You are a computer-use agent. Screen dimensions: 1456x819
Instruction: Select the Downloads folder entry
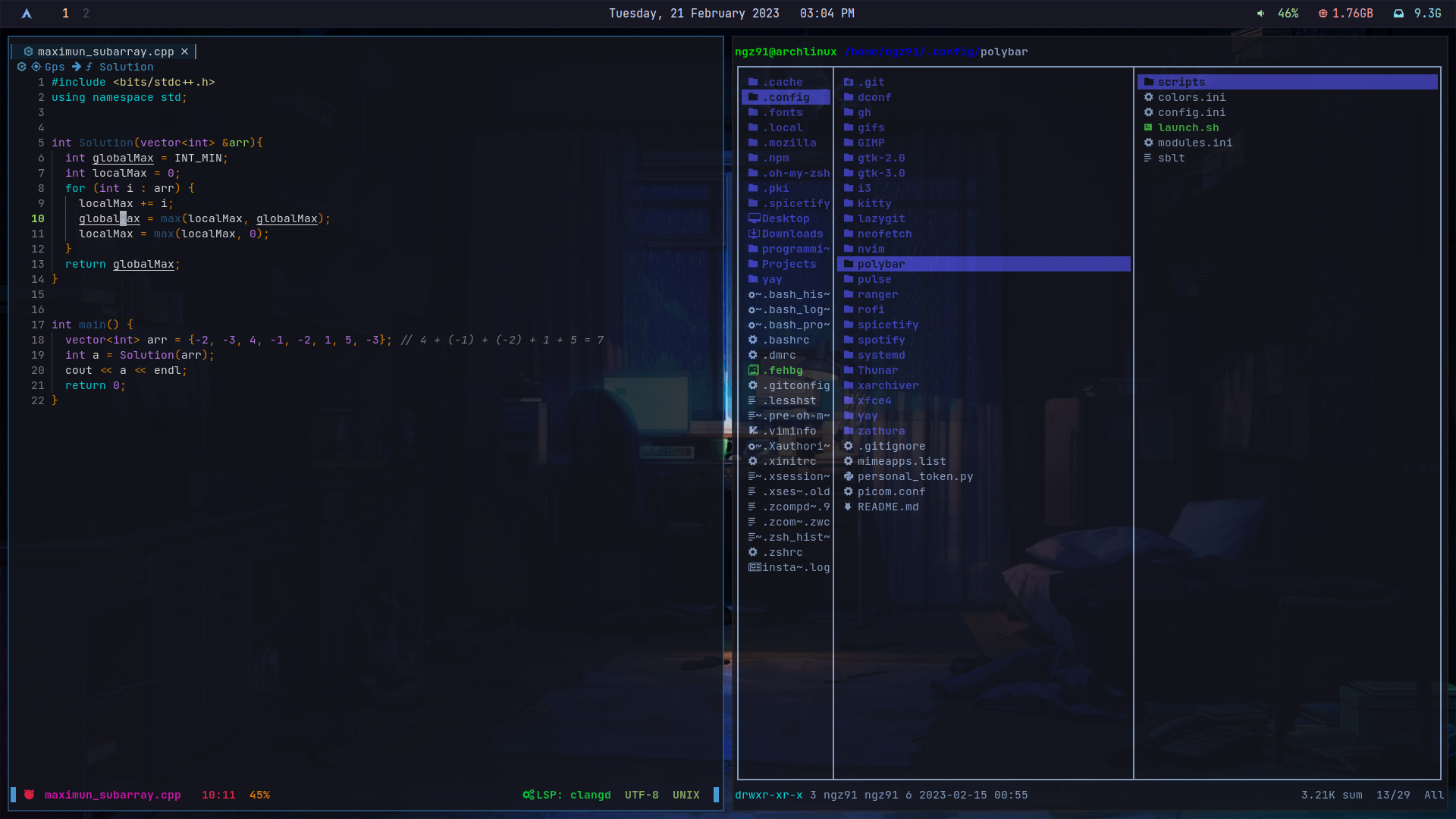[792, 234]
